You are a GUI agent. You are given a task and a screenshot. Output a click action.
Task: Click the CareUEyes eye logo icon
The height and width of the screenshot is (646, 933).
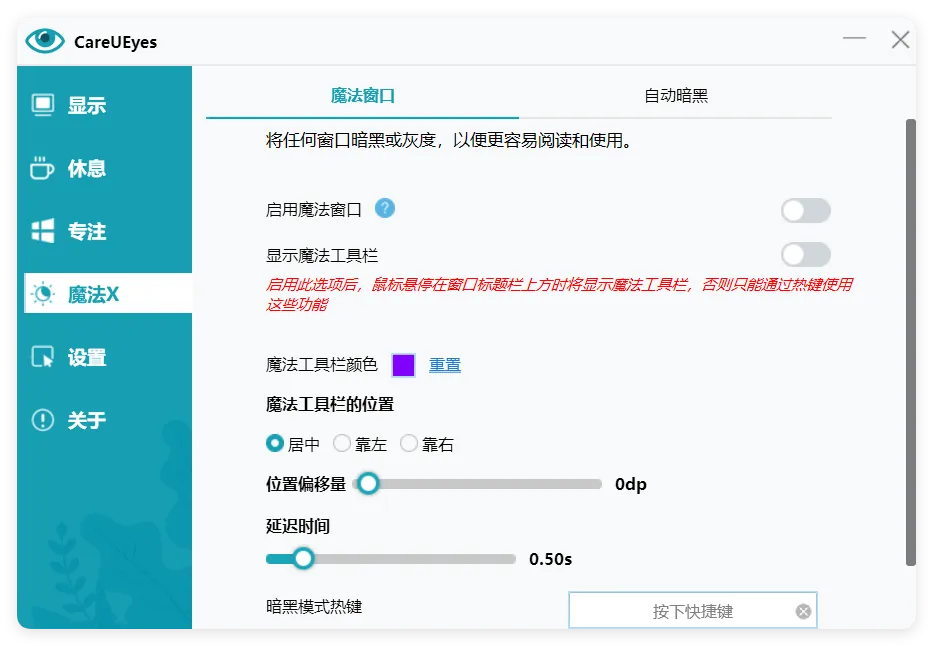pos(45,40)
